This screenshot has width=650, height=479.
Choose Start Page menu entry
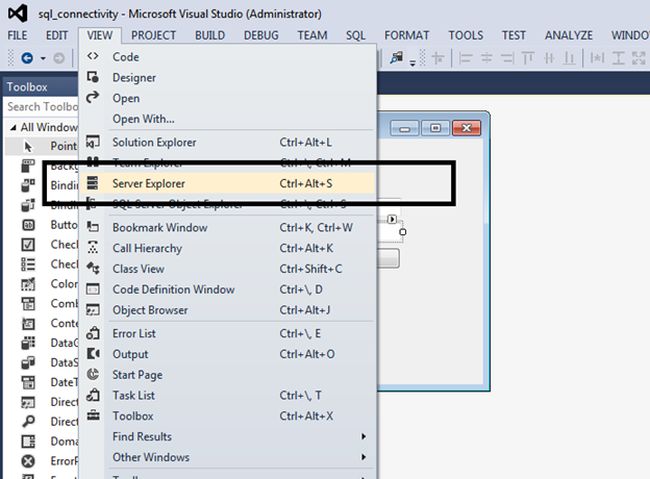[x=227, y=375]
